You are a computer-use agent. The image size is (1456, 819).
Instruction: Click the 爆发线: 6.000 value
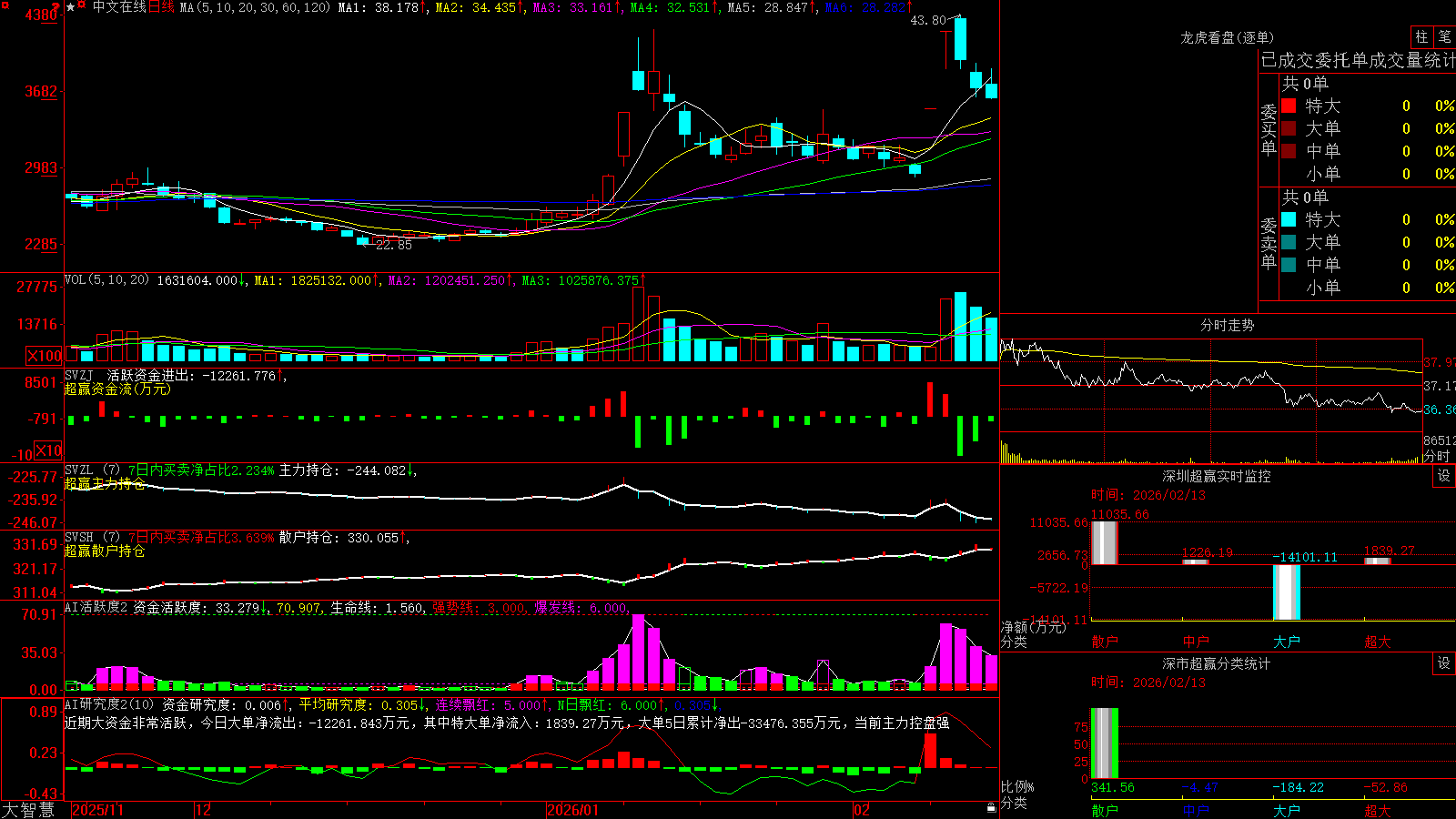(581, 608)
